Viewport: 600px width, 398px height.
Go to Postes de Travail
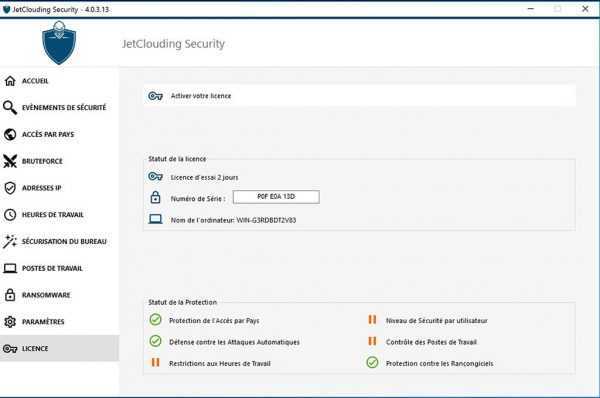(59, 268)
